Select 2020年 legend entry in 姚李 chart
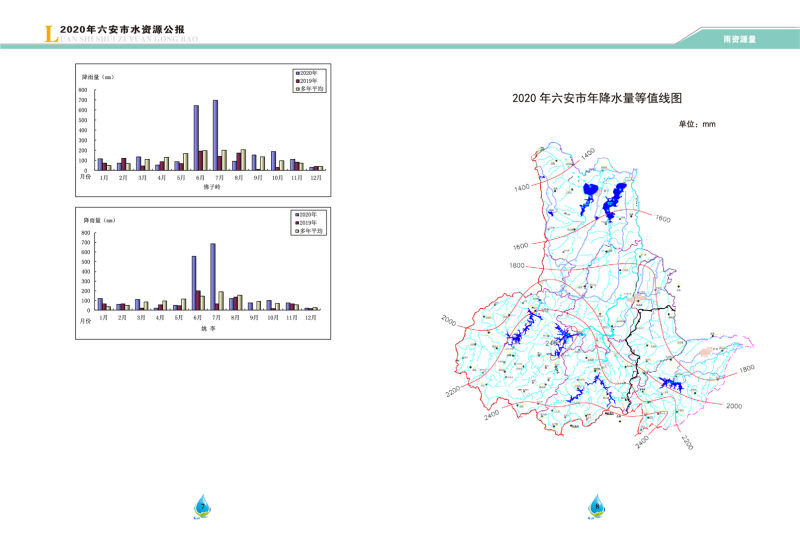800x546 pixels. (x=309, y=215)
